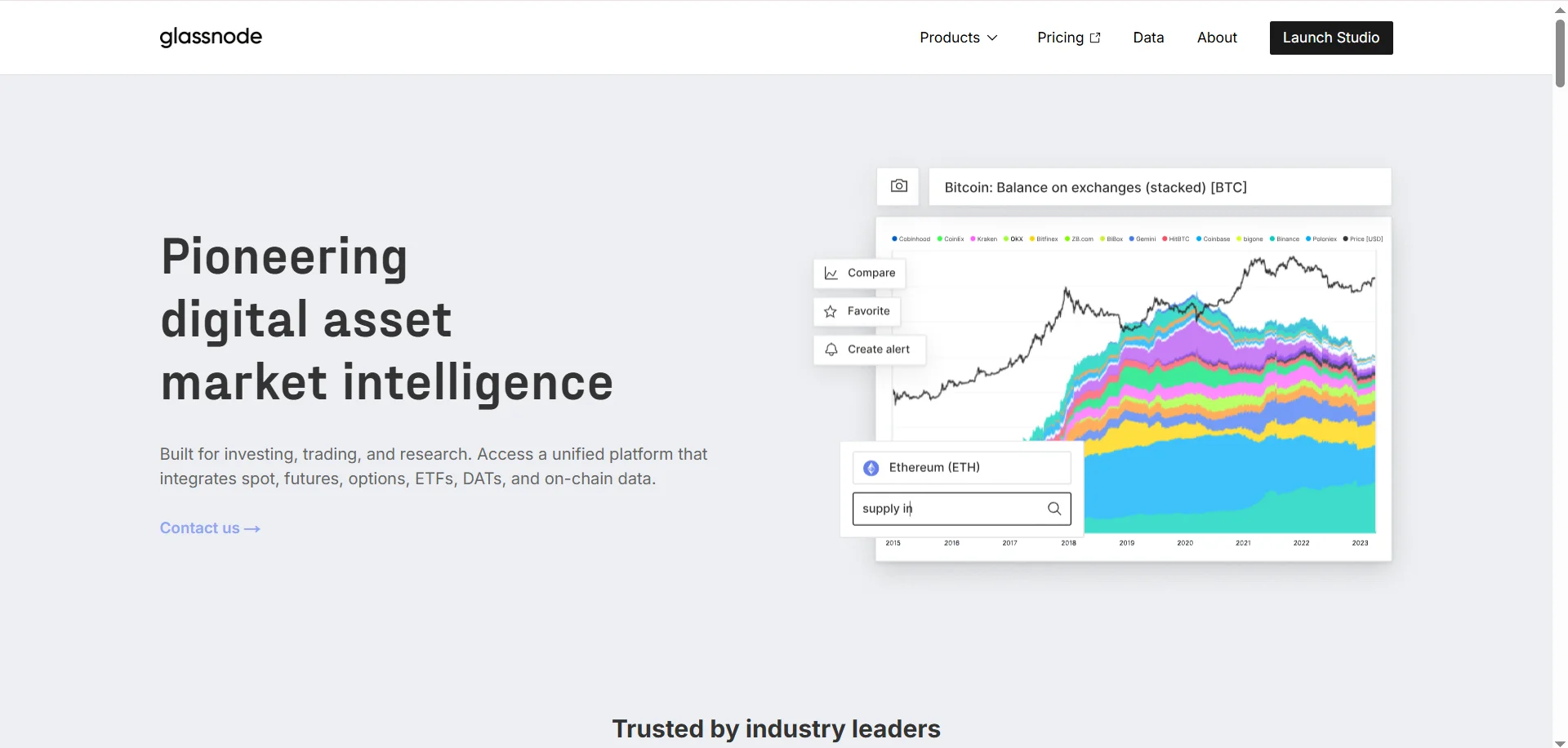Screen dimensions: 1568x748
Task: Click the camera screenshot icon
Action: tap(898, 186)
